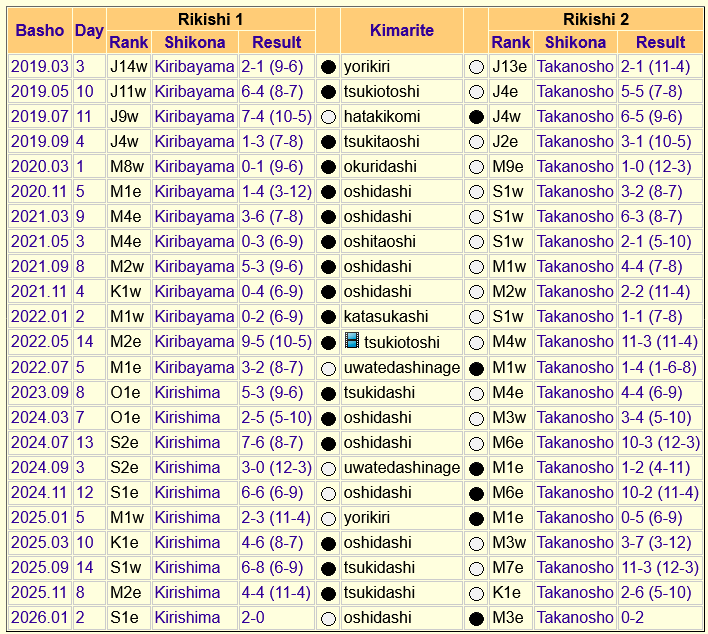The width and height of the screenshot is (708, 634).
Task: Open the 2020.11 basho link
Action: 40,191
